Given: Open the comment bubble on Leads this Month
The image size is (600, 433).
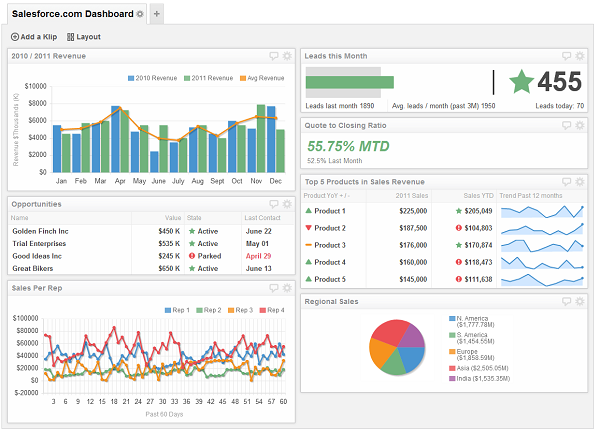Looking at the screenshot, I should click(566, 56).
